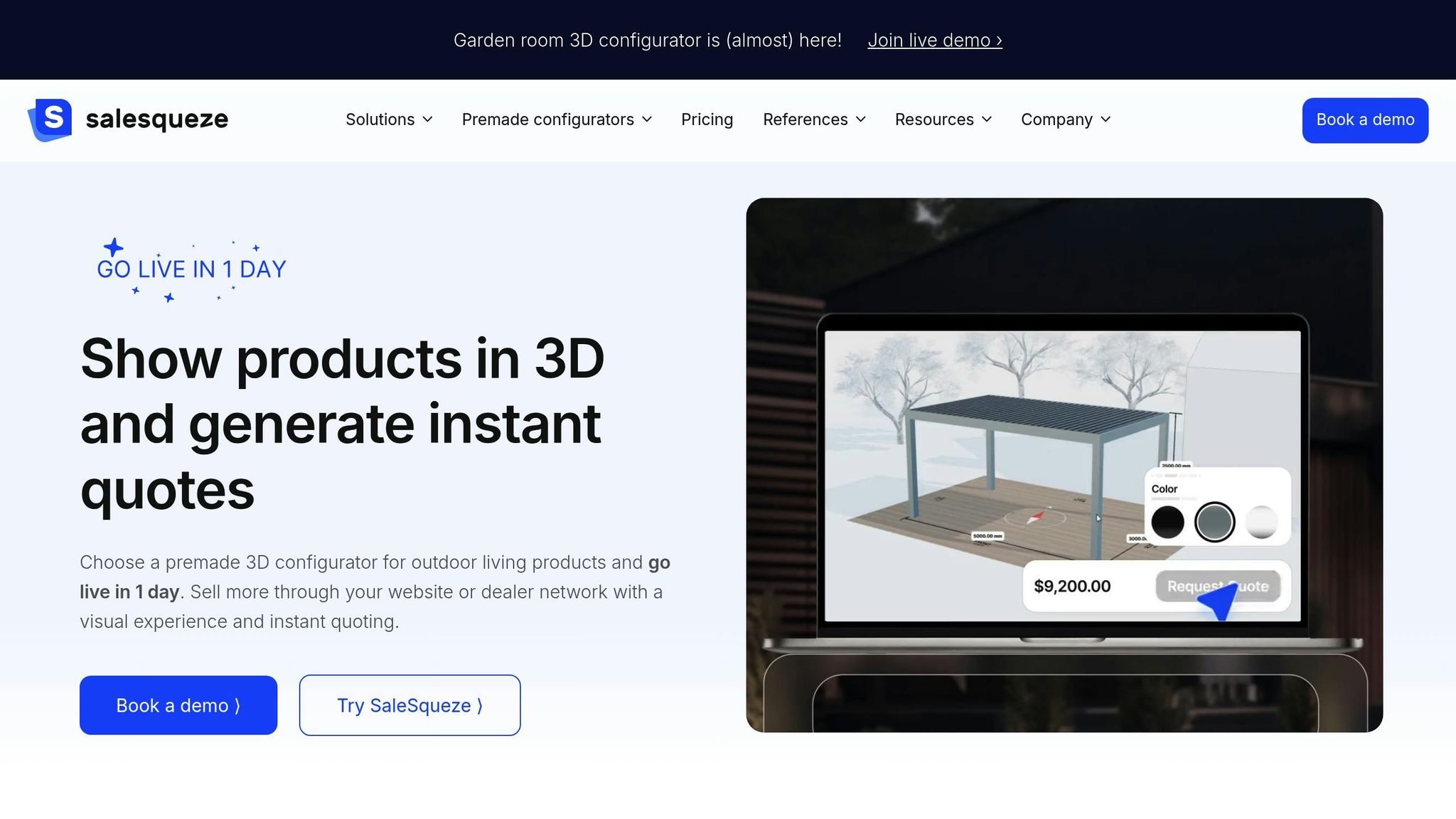Expand the References menu chevron
The image size is (1456, 819).
click(861, 119)
